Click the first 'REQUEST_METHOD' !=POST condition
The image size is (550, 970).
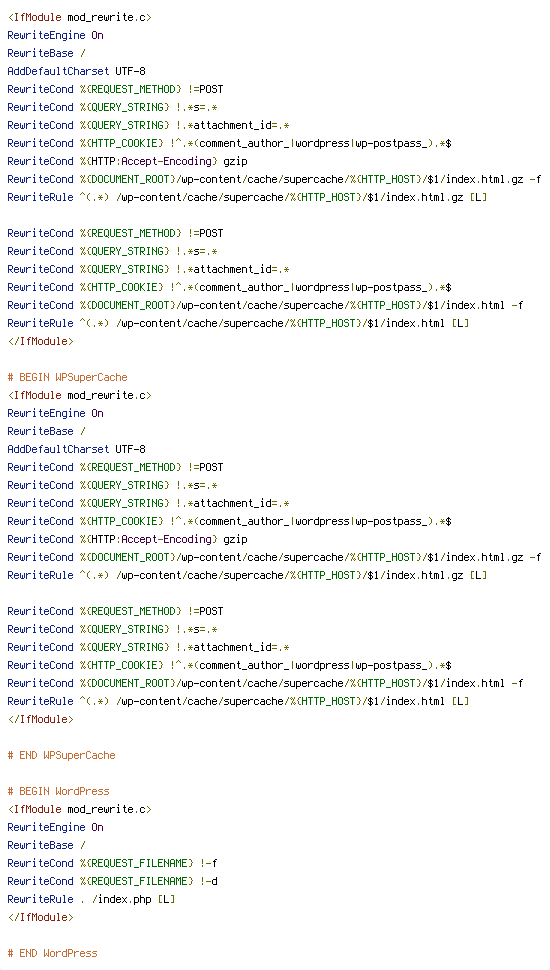116,89
